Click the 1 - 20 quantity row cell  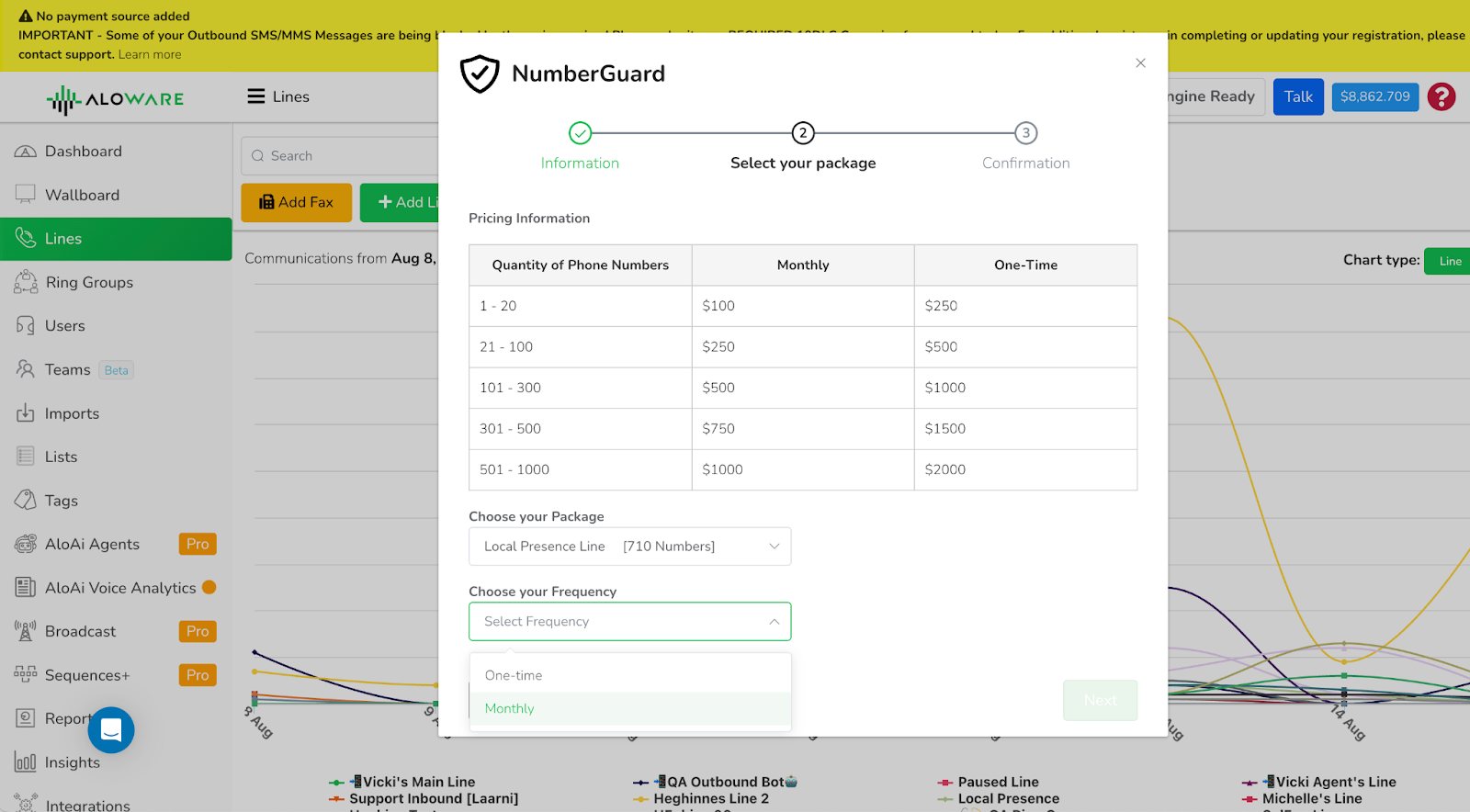click(581, 306)
